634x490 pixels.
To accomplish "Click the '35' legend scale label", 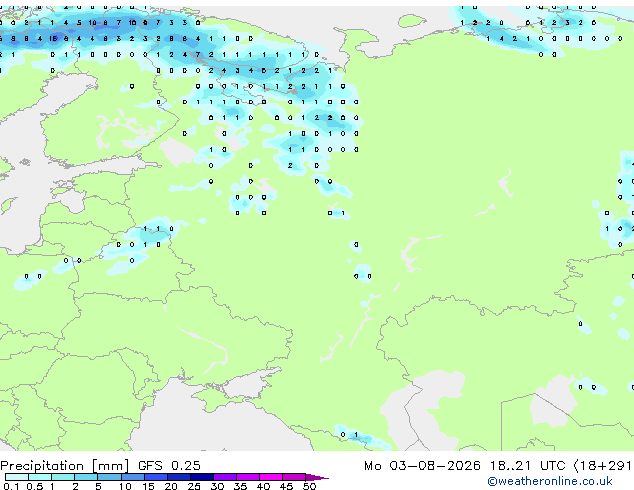I will coord(240,486).
